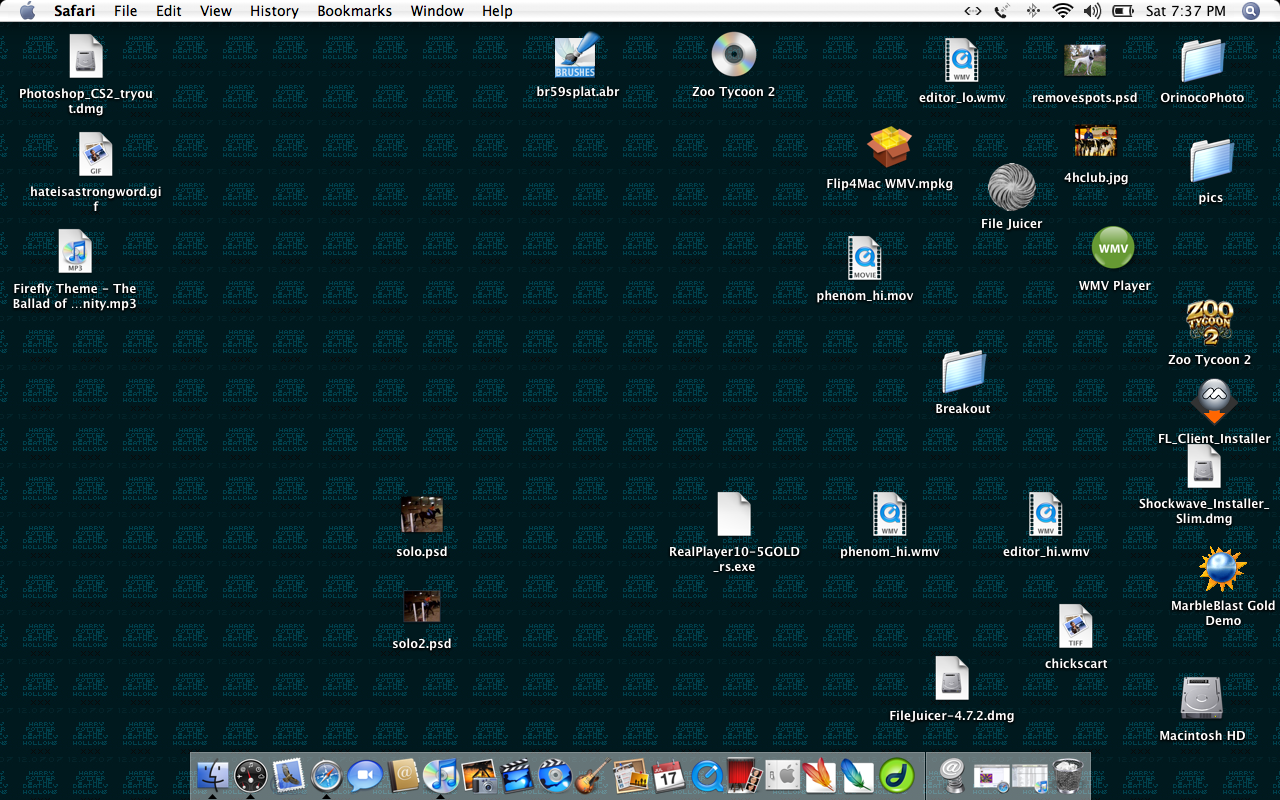The image size is (1280, 800).
Task: Open the volume menu bar control
Action: pos(1092,11)
